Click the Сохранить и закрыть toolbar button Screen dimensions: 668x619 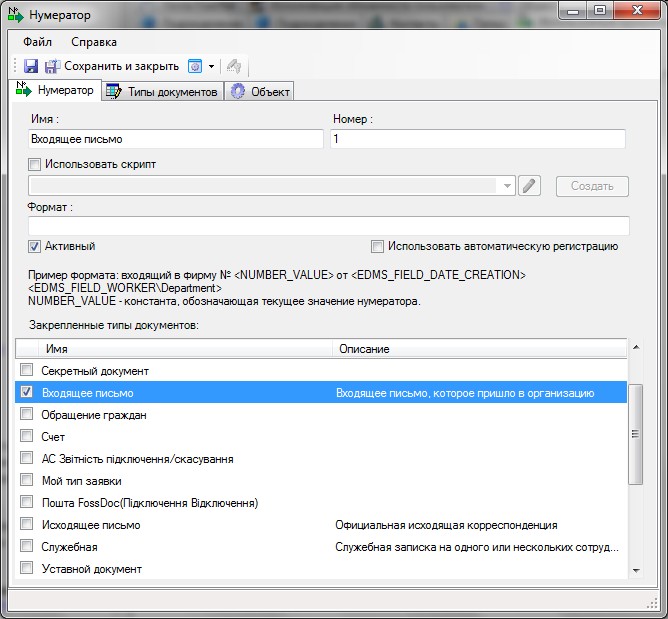(111, 66)
